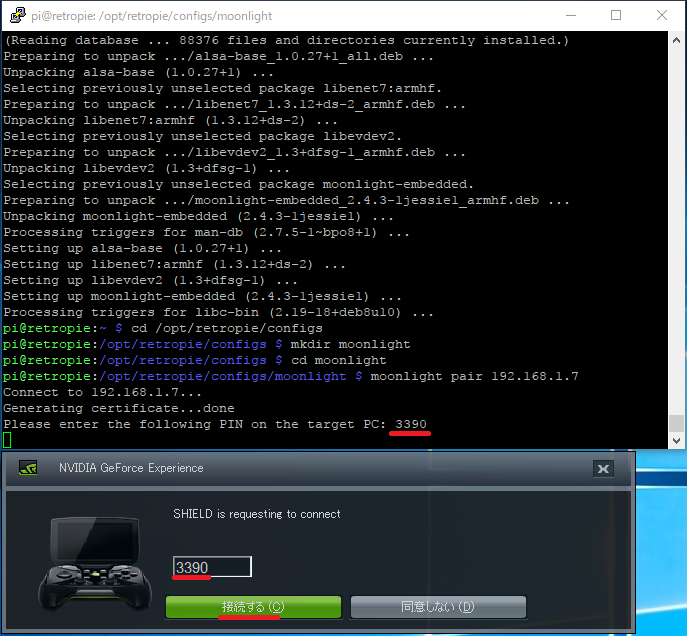Click the "Processing triggers for libc-bin" line
Screen dimensions: 687x636
(x=218, y=312)
